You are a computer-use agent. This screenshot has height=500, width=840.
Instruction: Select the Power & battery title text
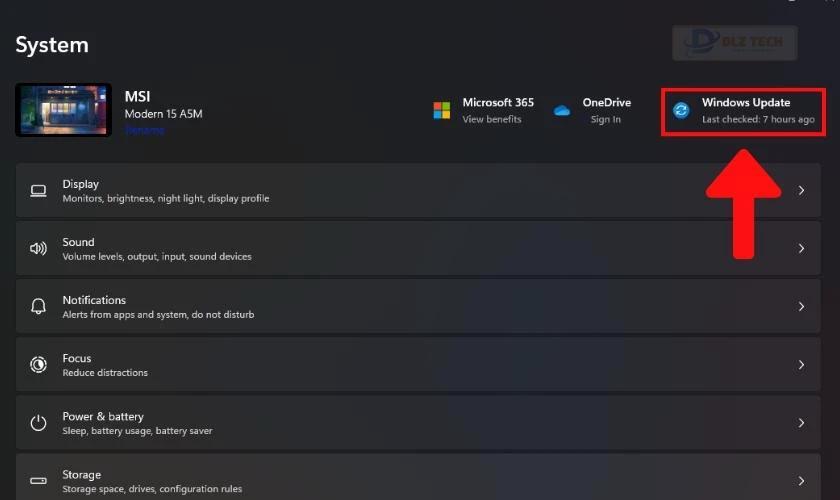[103, 416]
